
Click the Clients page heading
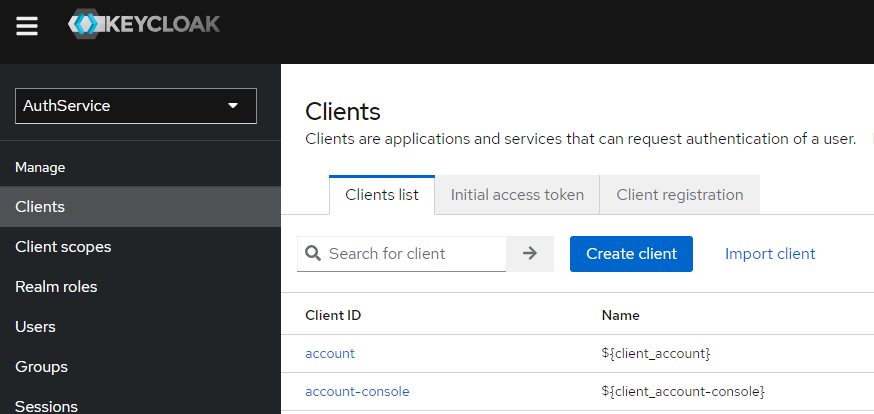(343, 111)
